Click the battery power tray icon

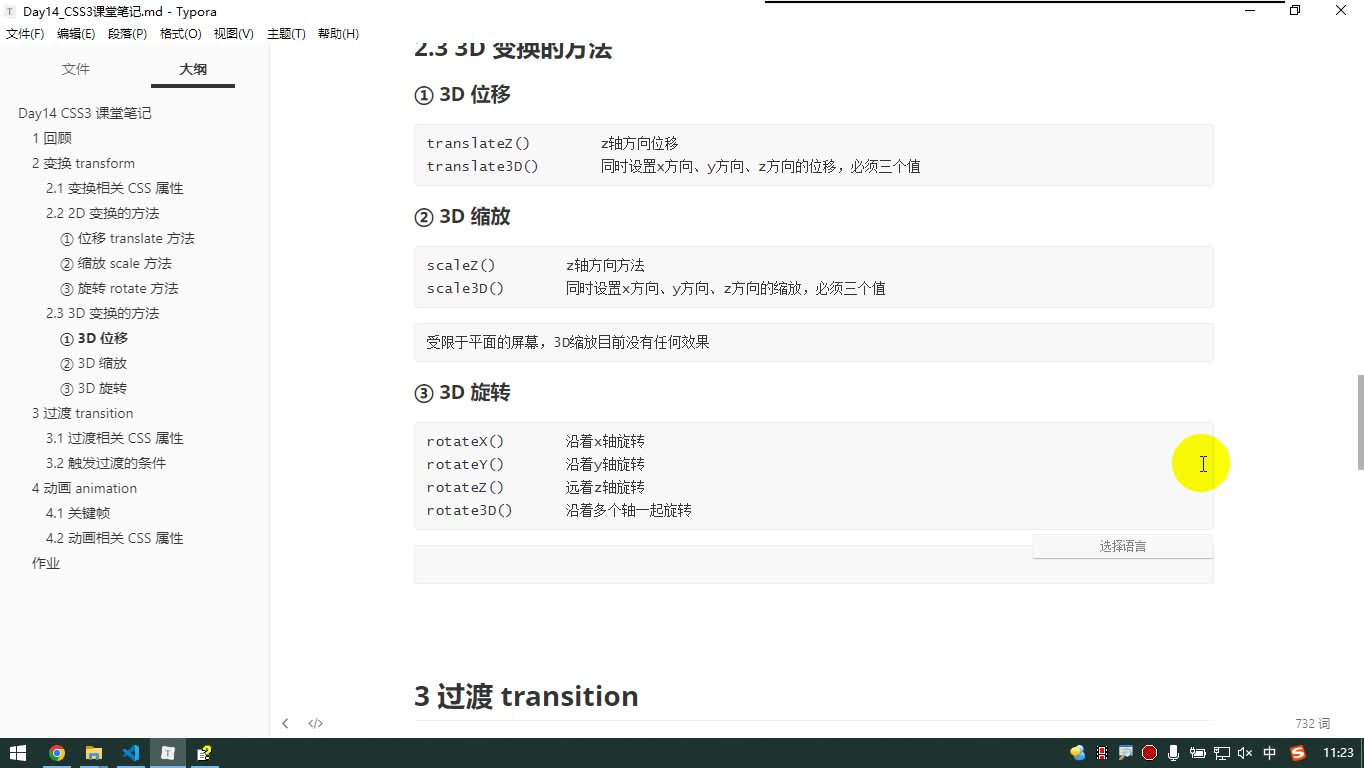1198,753
